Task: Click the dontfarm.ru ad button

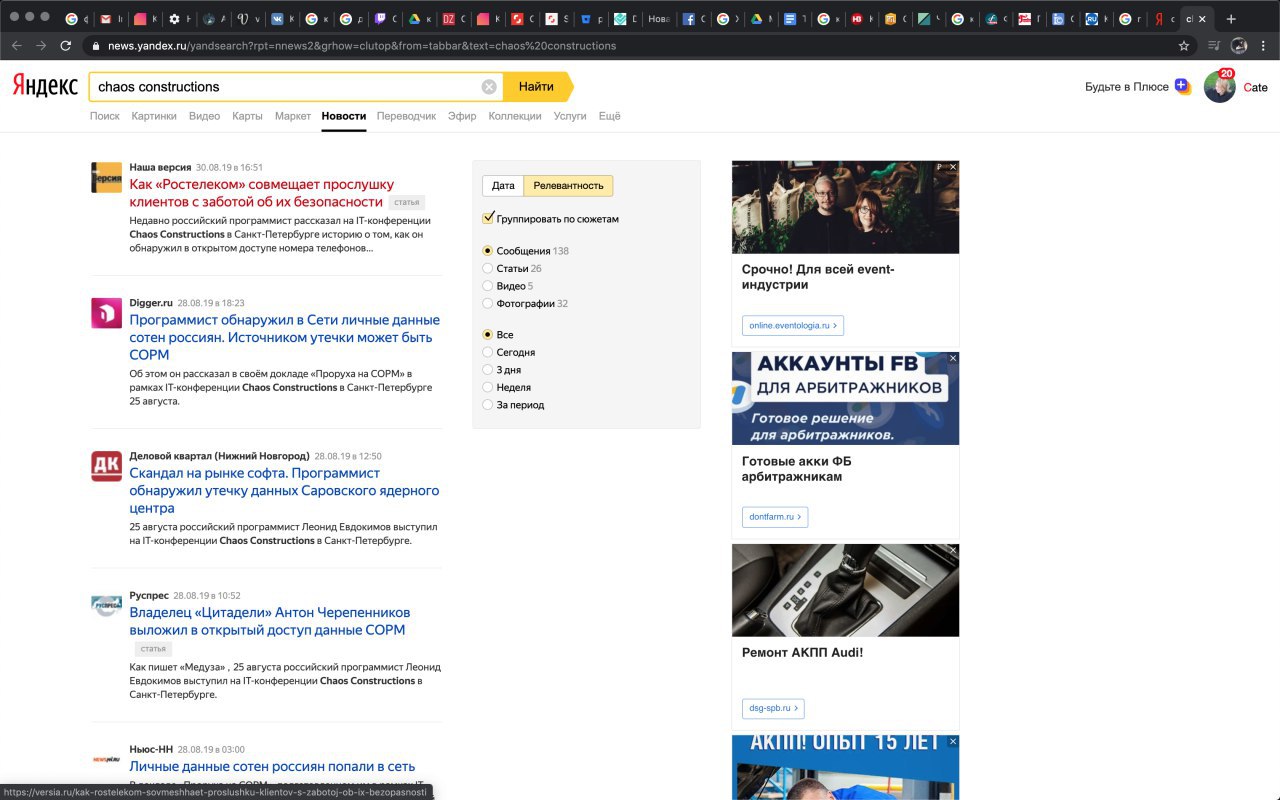Action: coord(775,517)
